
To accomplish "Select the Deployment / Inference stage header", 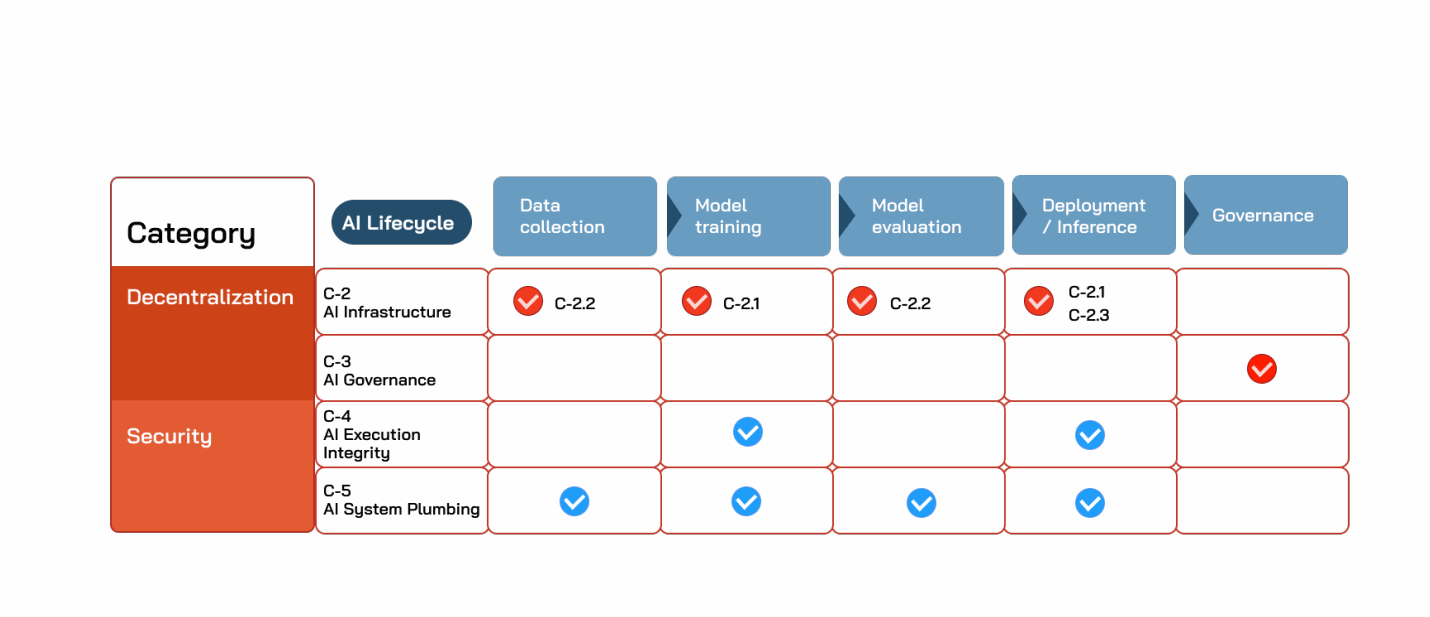I will point(1094,215).
